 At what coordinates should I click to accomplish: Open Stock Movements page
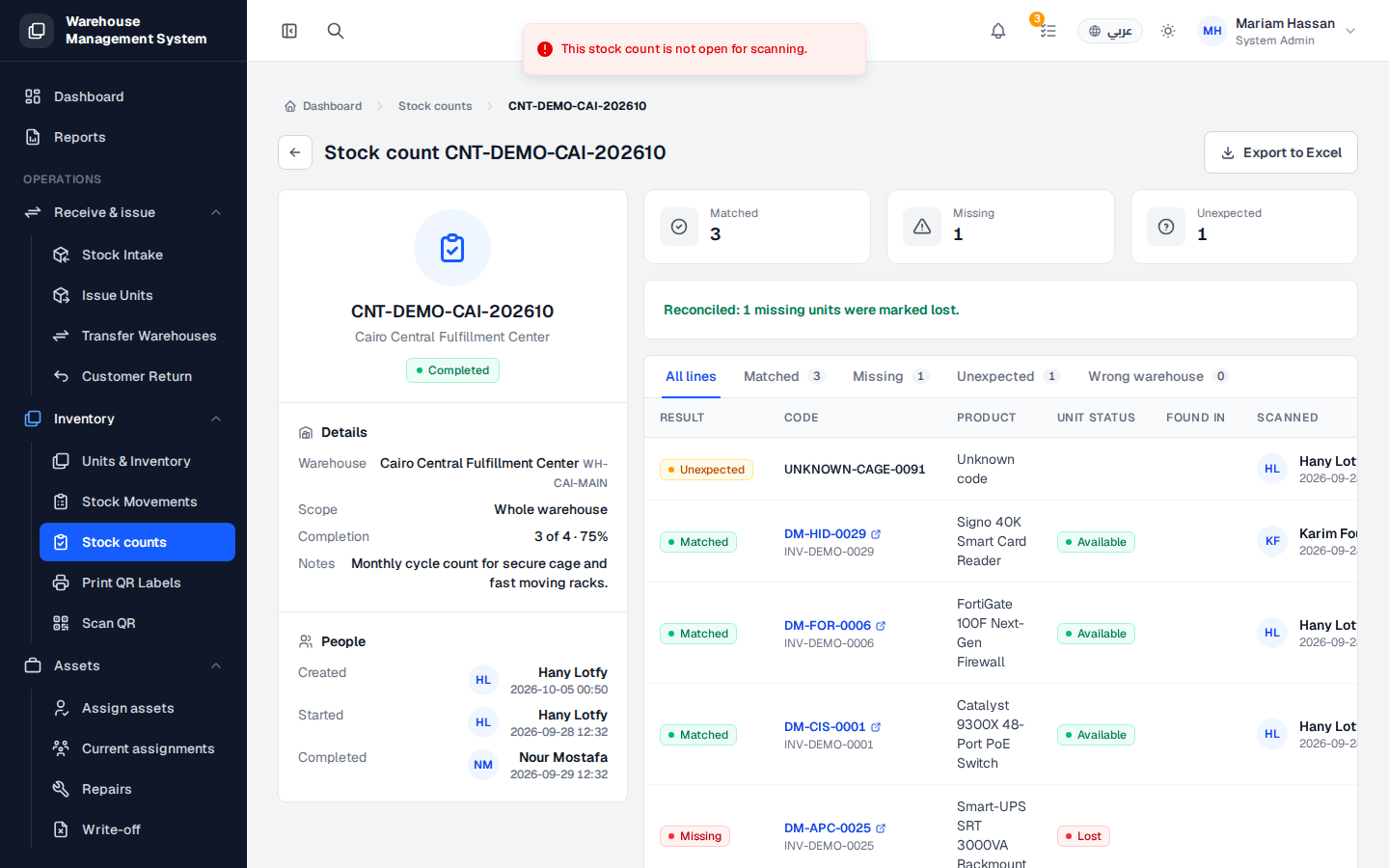(137, 502)
